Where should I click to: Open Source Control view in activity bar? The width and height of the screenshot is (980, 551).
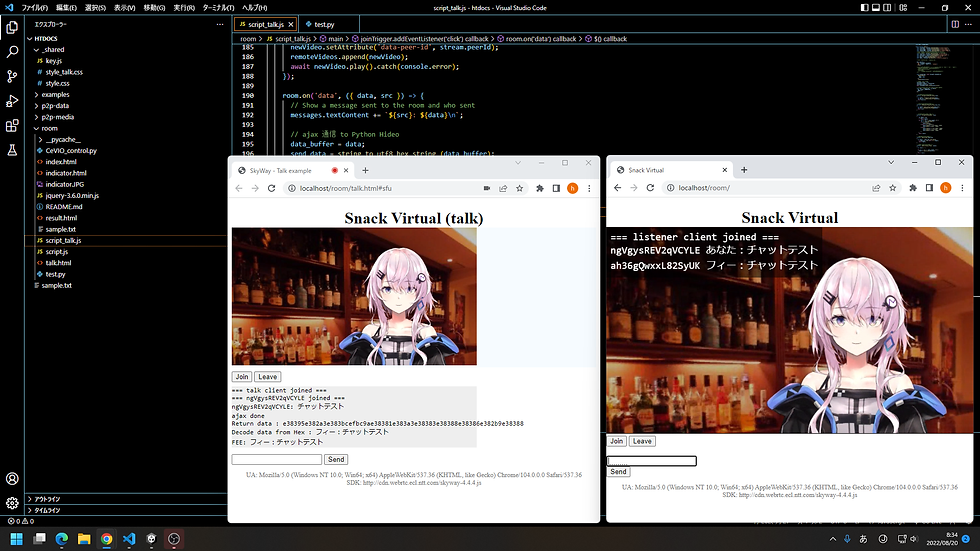(12, 76)
